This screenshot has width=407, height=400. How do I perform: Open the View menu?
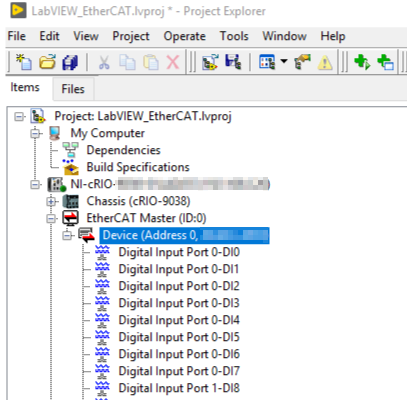[86, 36]
